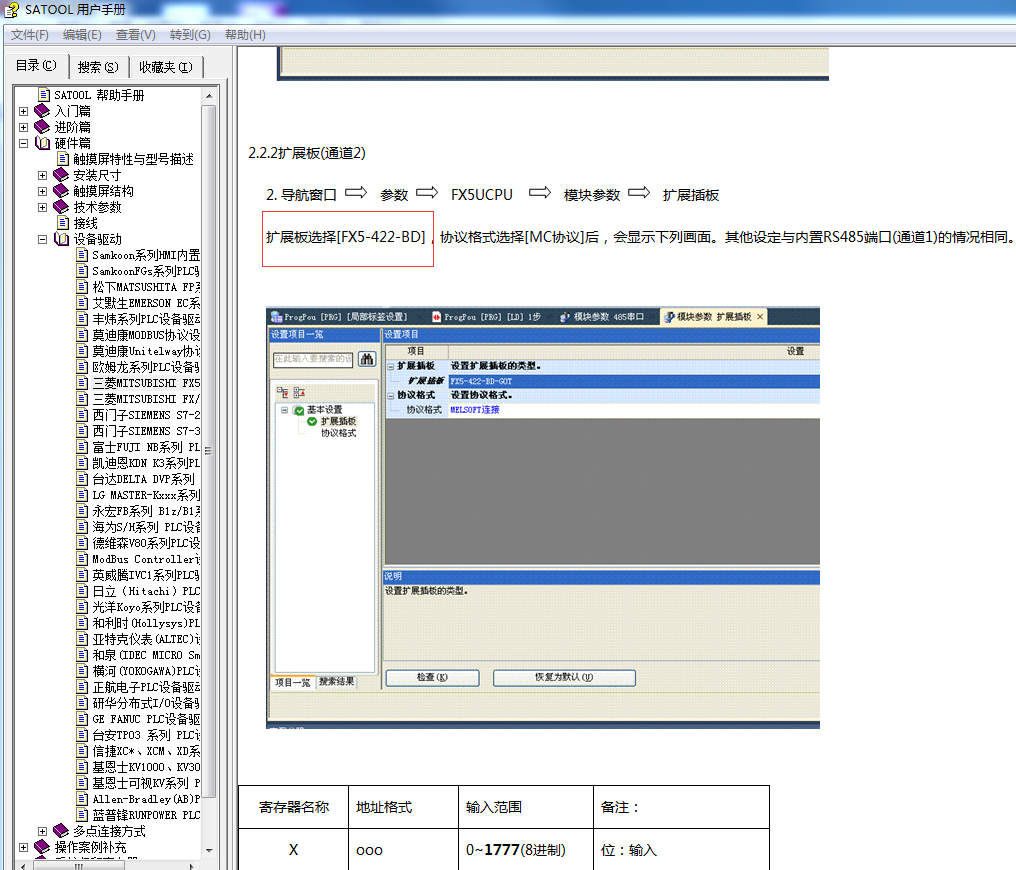Click the book icon next to 技术参数
This screenshot has width=1016, height=870.
click(61, 207)
